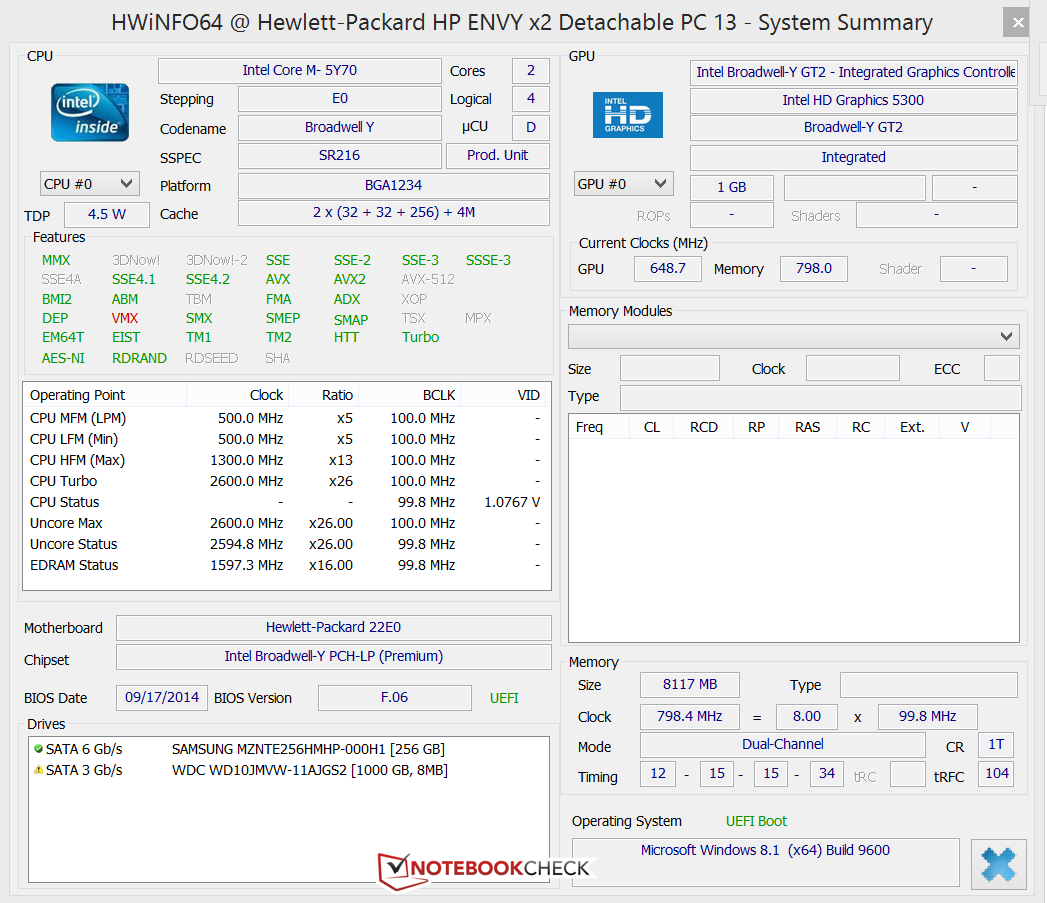Click the AES-NI feature label

[63, 358]
